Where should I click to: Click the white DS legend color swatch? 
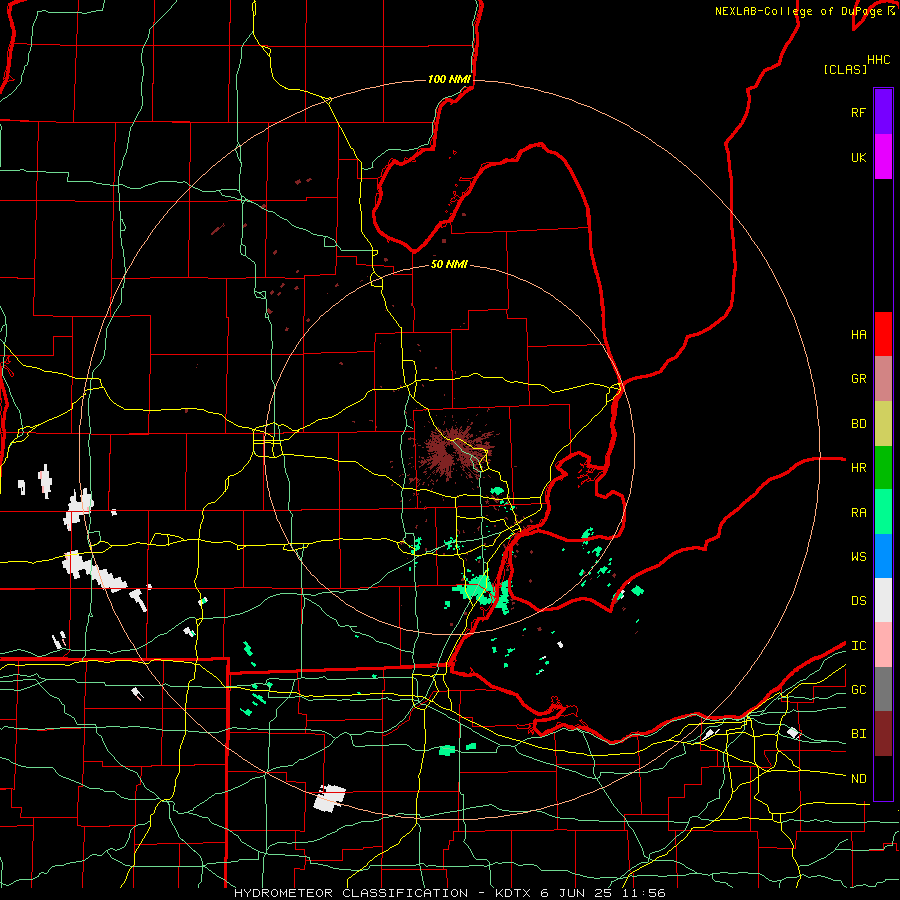click(883, 600)
